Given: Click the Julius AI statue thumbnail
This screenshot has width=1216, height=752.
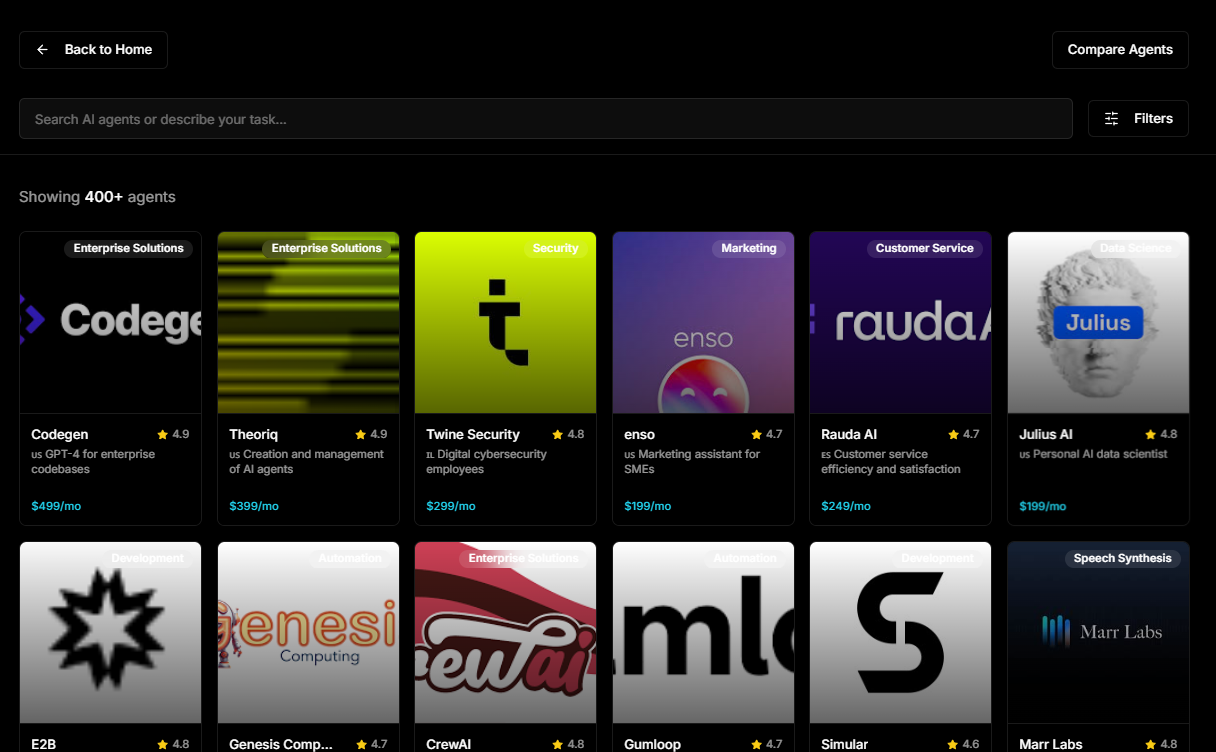Looking at the screenshot, I should click(1098, 323).
